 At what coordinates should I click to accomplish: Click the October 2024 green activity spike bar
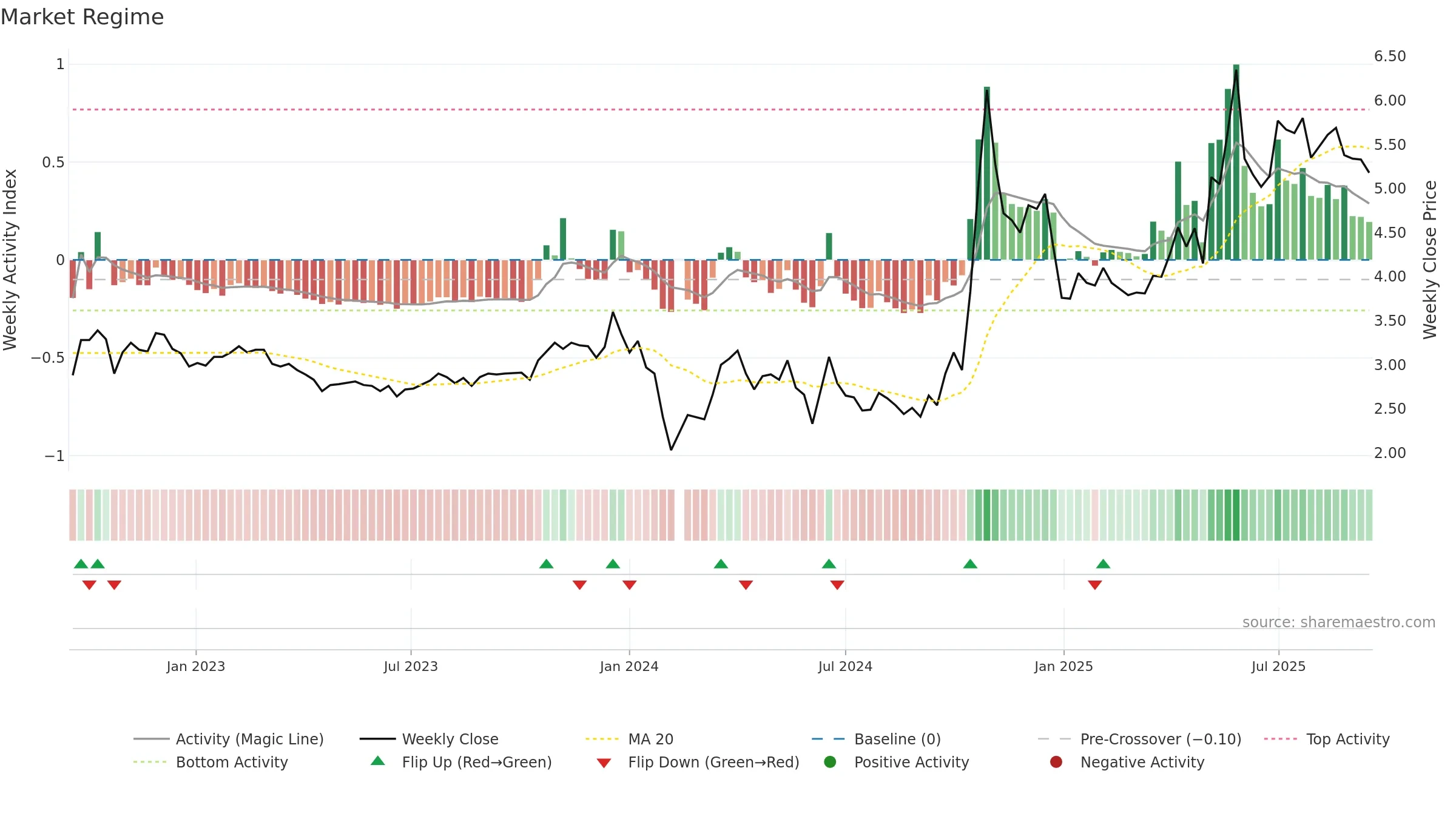[x=987, y=173]
